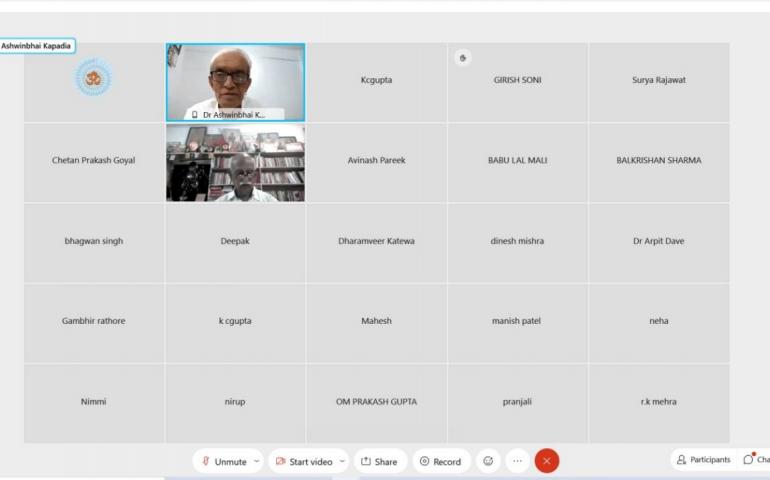
Task: Select the Avinash Pareek tile
Action: [x=377, y=163]
